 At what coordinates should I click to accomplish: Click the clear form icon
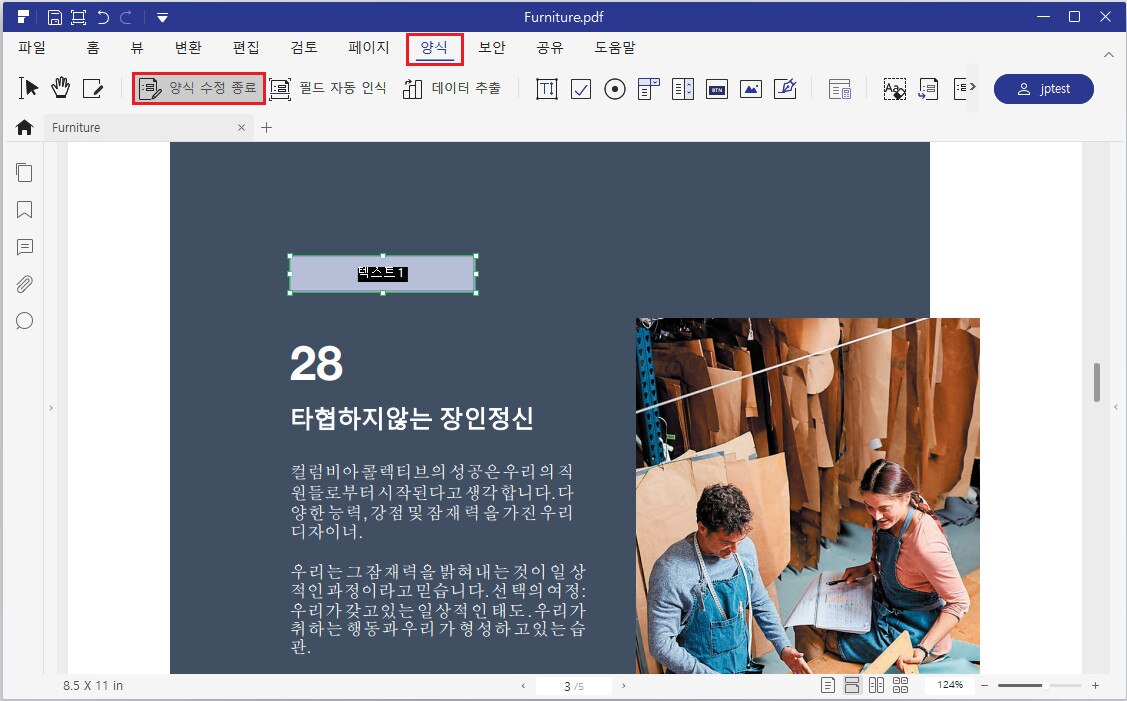(x=894, y=89)
